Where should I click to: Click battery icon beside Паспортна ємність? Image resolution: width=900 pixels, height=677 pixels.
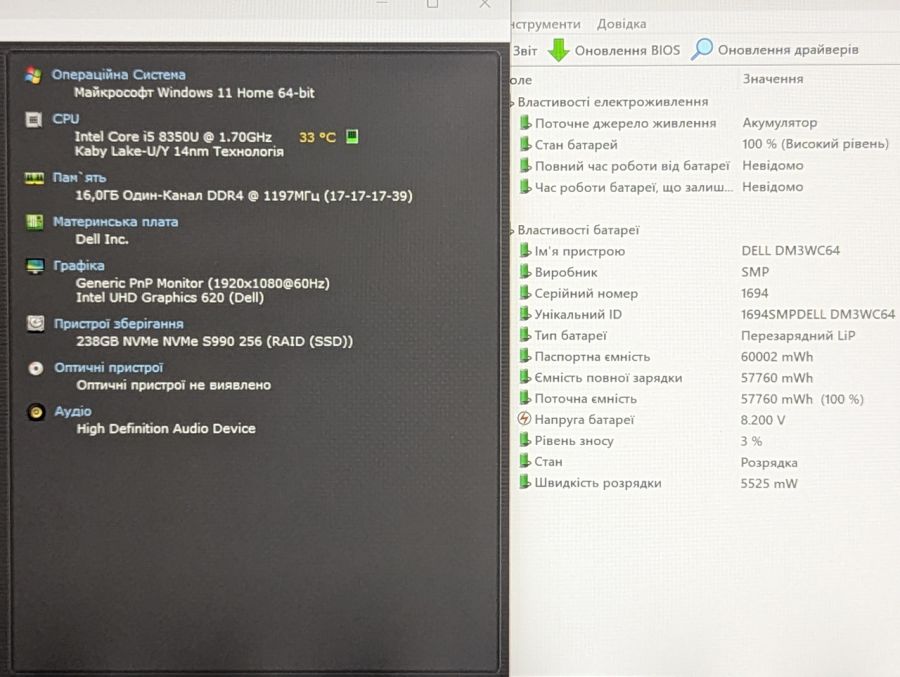coord(525,356)
